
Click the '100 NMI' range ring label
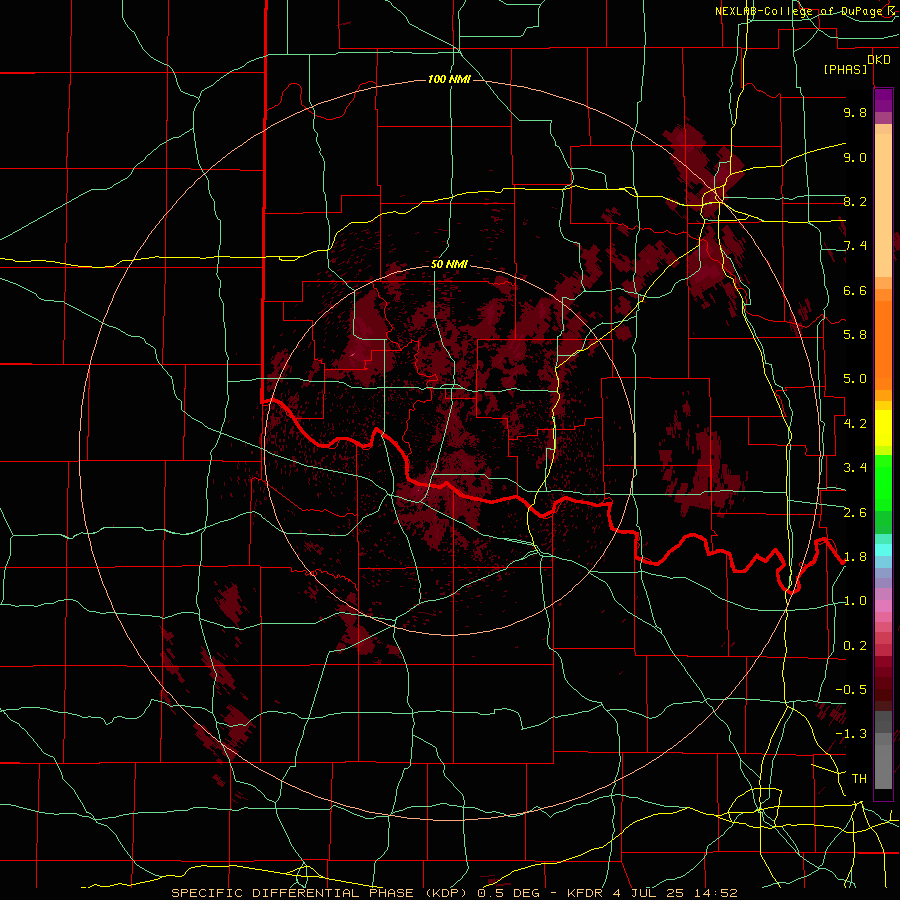click(449, 79)
